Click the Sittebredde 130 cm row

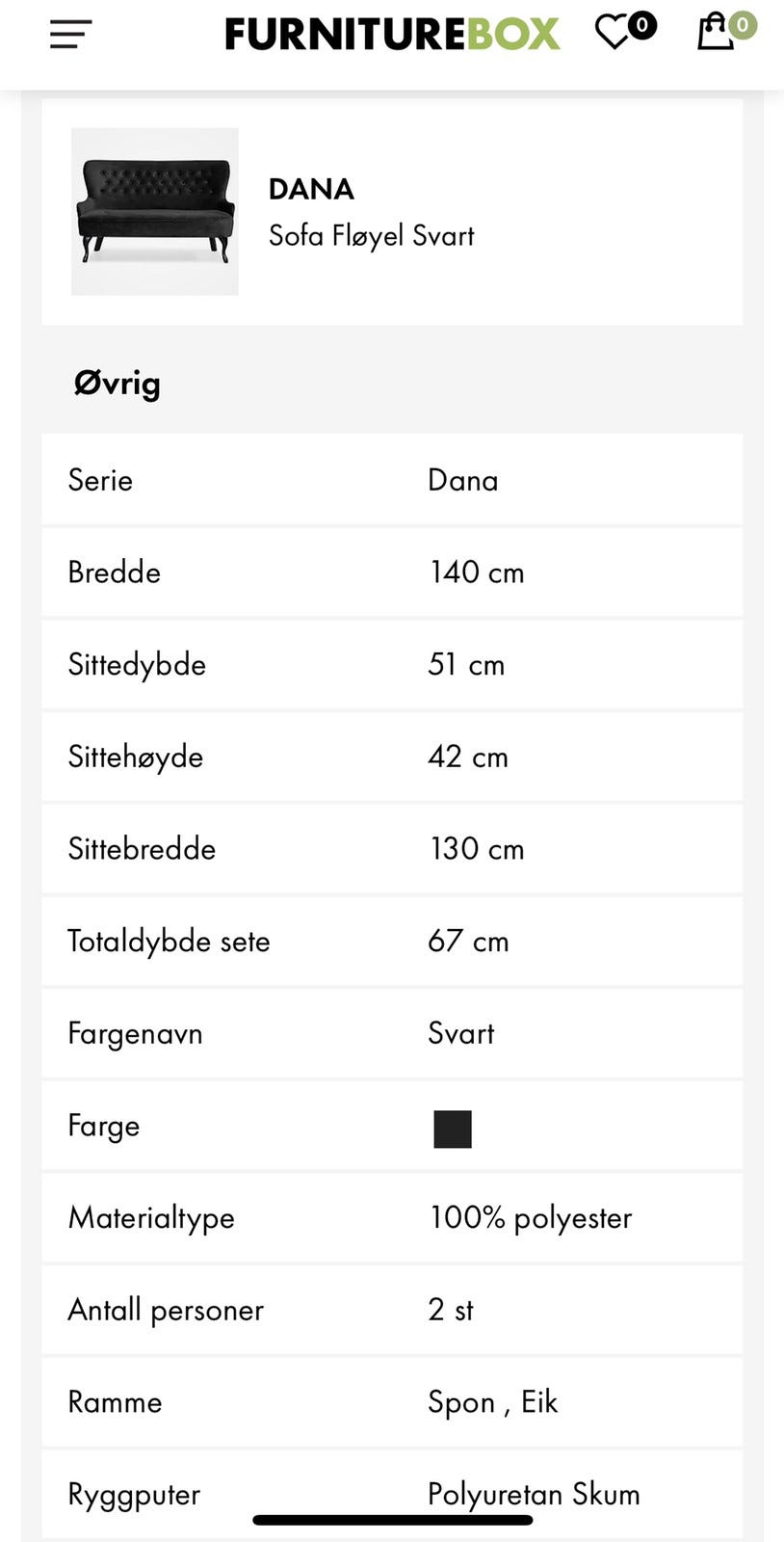392,849
